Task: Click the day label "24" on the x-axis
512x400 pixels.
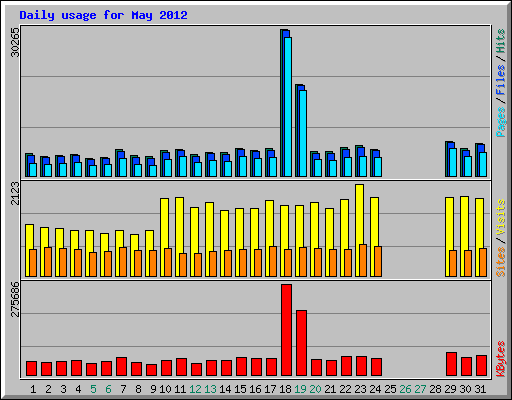Action: point(375,389)
